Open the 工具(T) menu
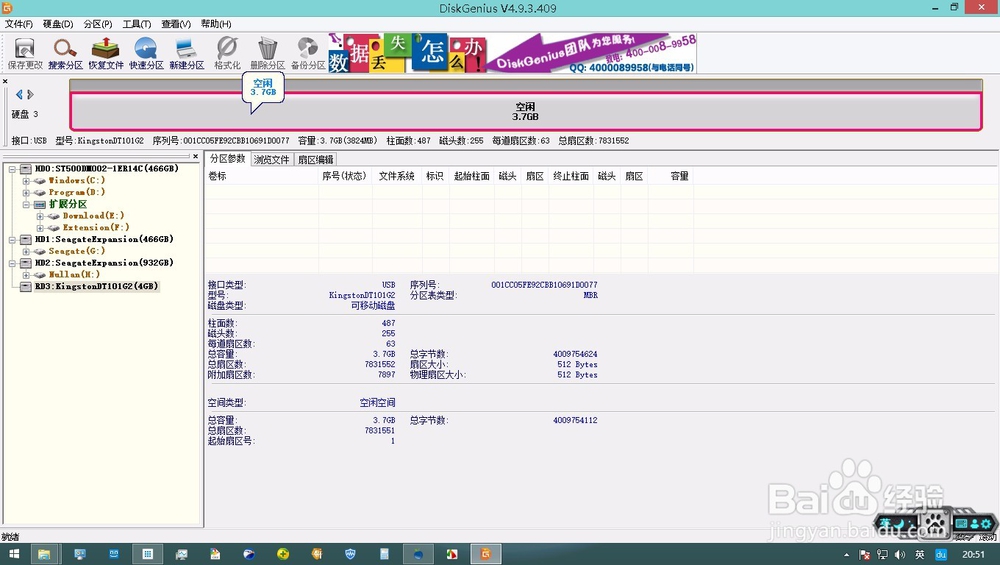Image resolution: width=1000 pixels, height=565 pixels. [x=136, y=24]
